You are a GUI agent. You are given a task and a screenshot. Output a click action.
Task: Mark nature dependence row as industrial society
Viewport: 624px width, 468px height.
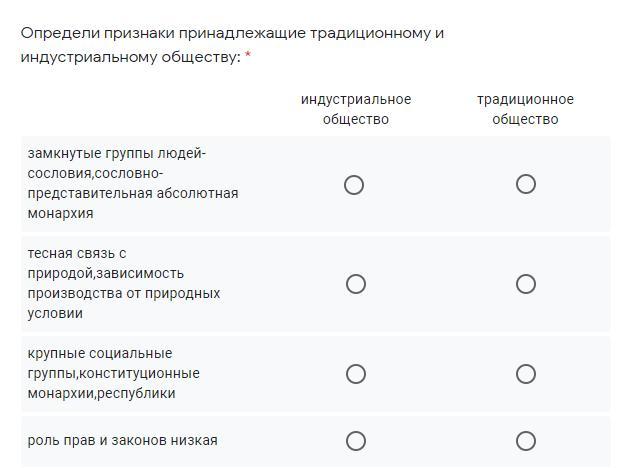coord(355,284)
